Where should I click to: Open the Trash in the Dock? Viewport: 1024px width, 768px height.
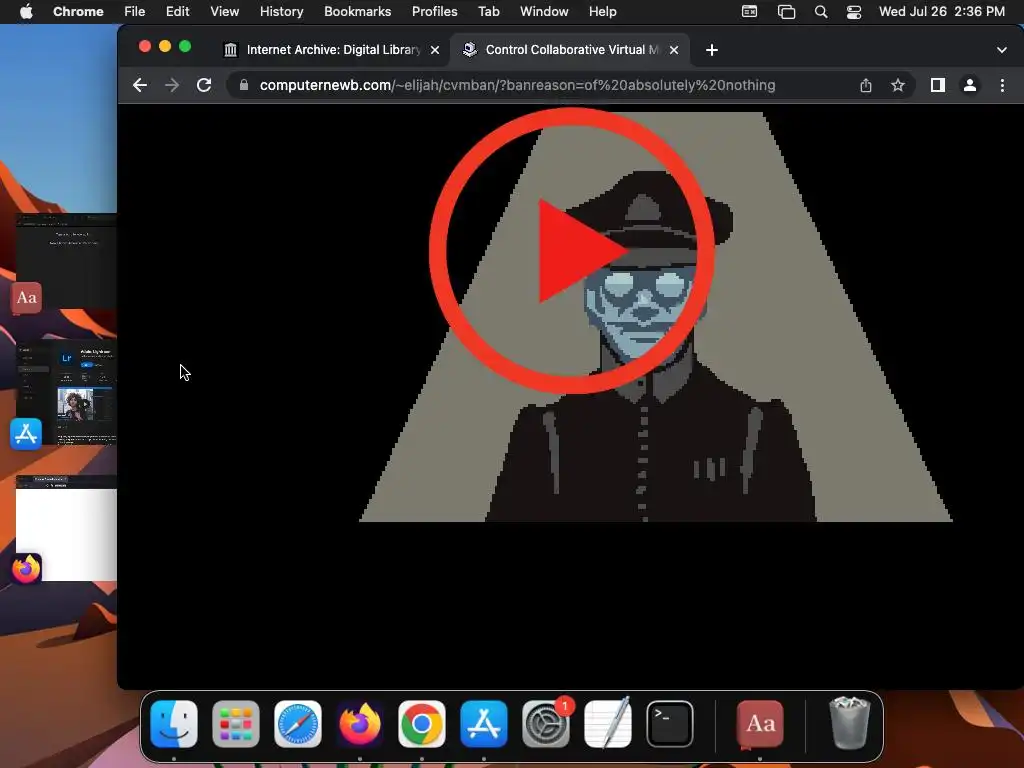[850, 724]
